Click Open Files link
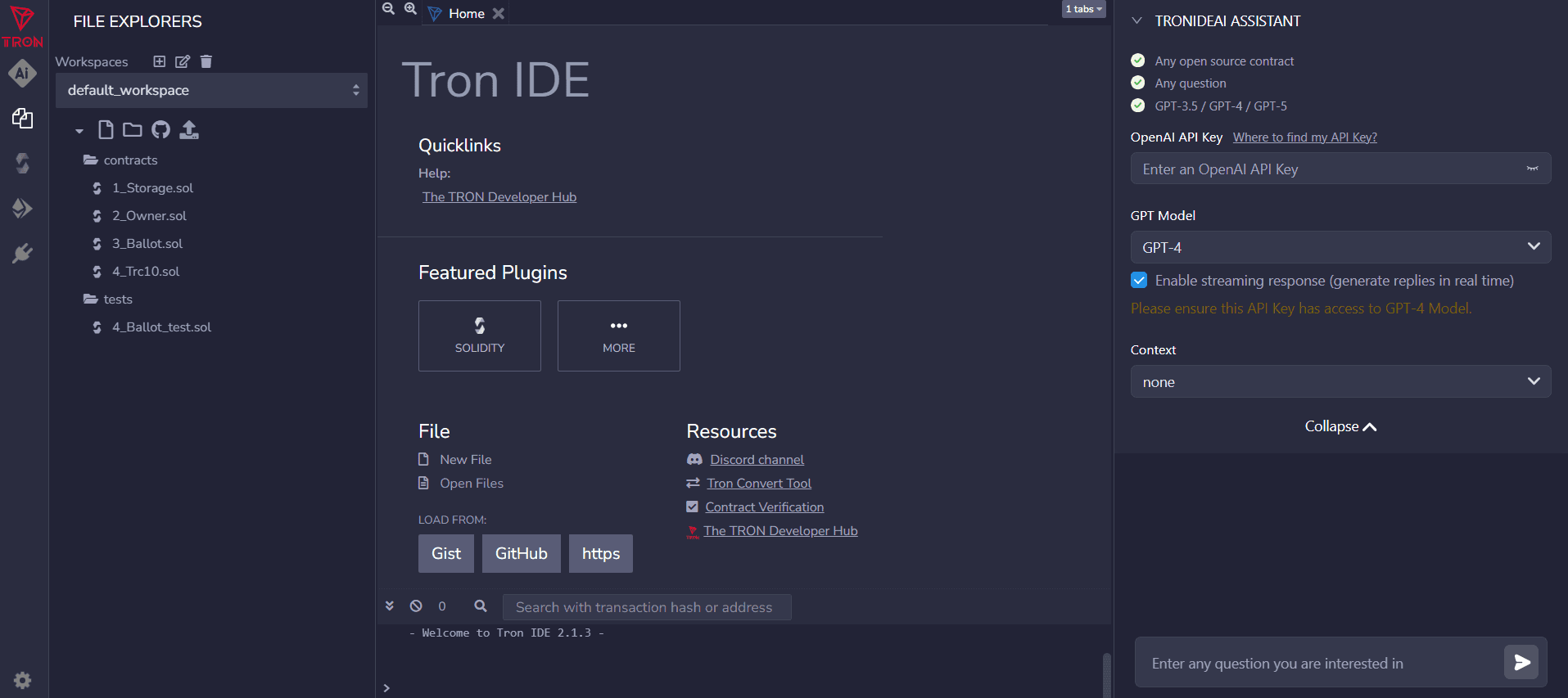 (472, 484)
